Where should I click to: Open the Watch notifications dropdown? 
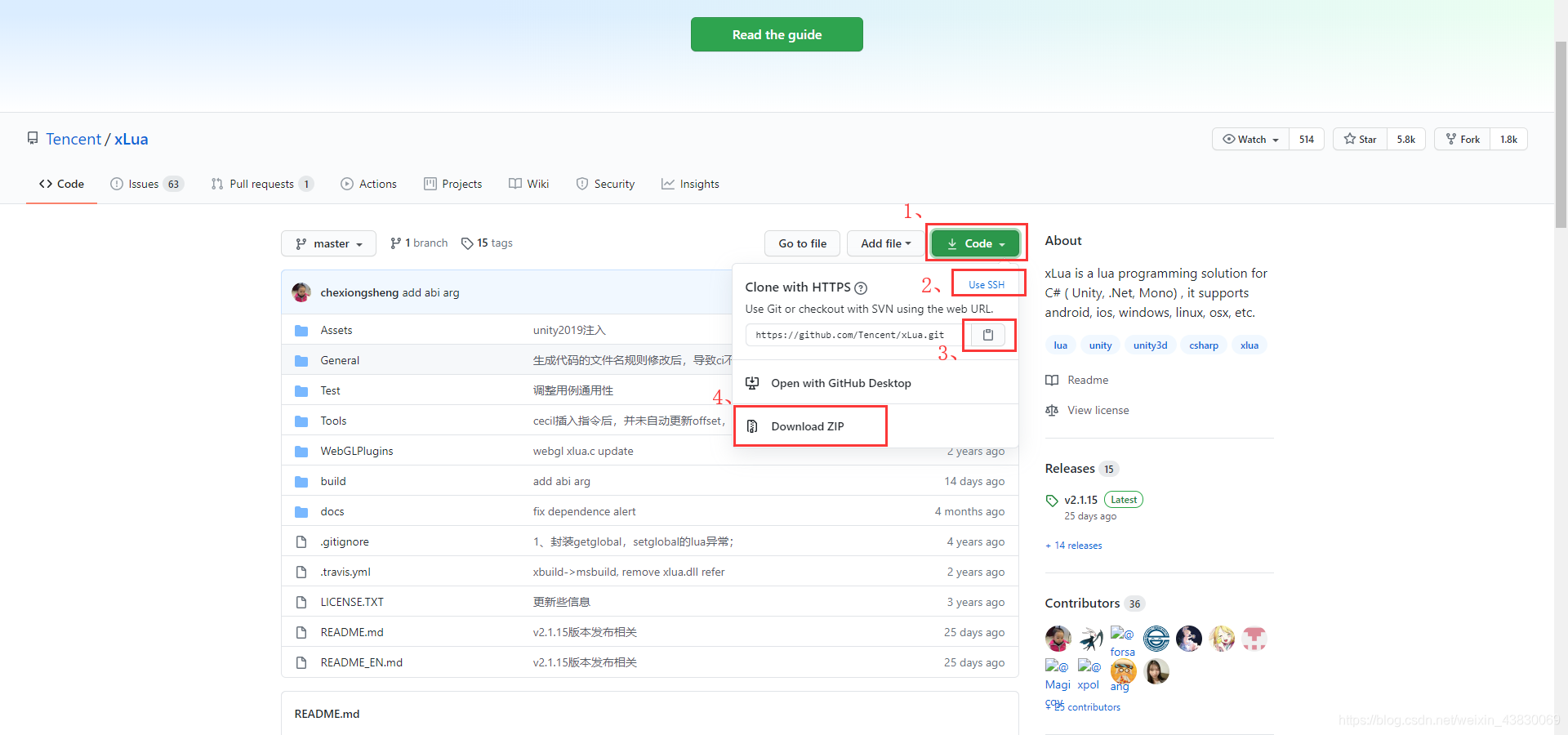coord(1250,140)
